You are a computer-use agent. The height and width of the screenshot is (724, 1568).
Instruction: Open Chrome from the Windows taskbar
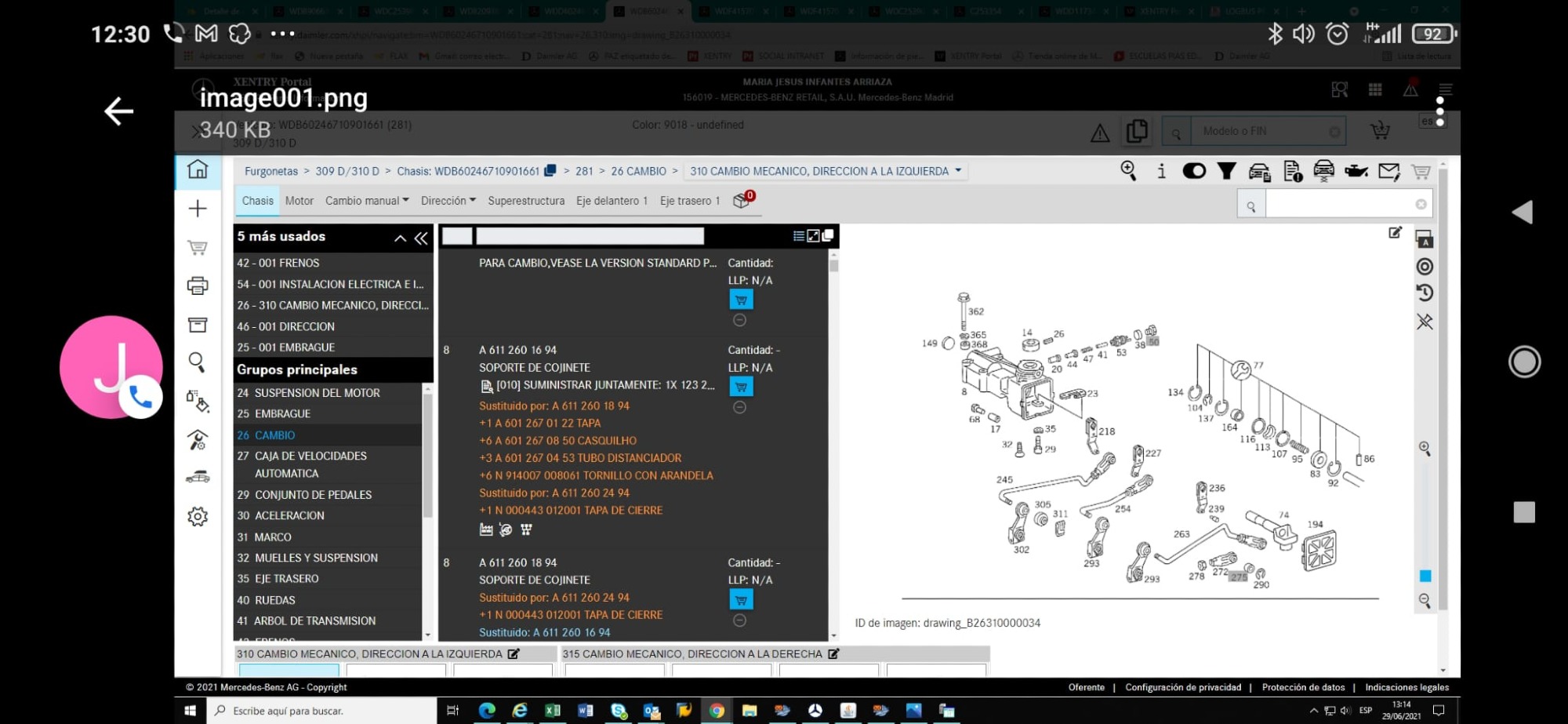point(717,711)
